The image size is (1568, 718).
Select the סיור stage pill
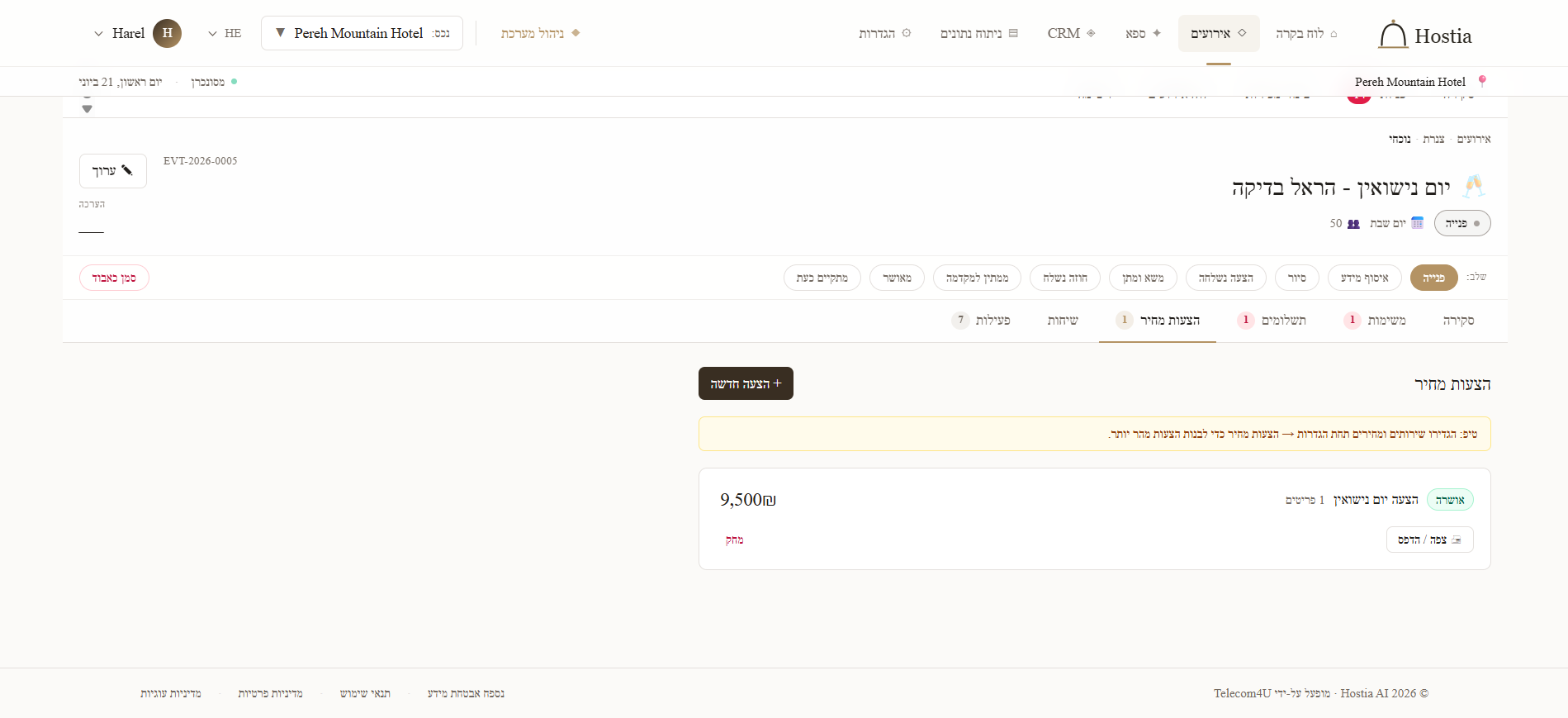[1297, 278]
